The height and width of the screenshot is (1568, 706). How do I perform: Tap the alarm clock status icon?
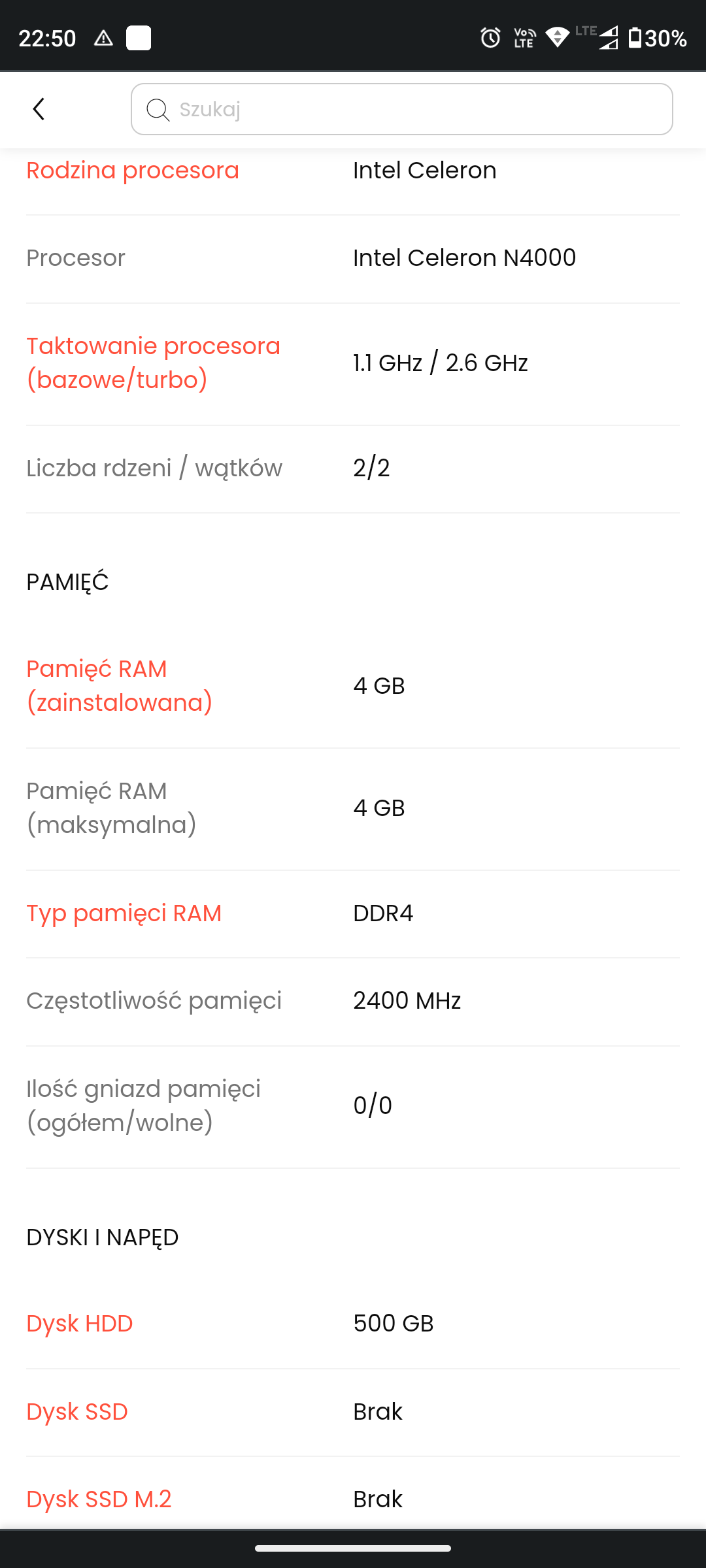[x=490, y=38]
